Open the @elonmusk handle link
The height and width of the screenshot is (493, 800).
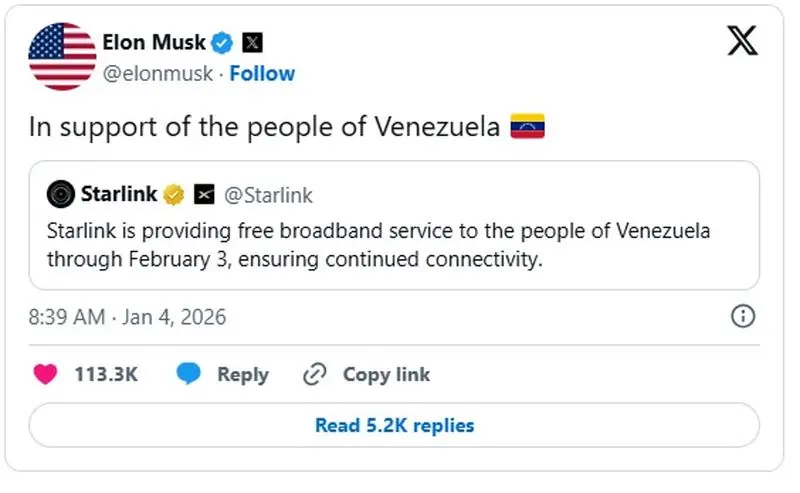pos(160,73)
